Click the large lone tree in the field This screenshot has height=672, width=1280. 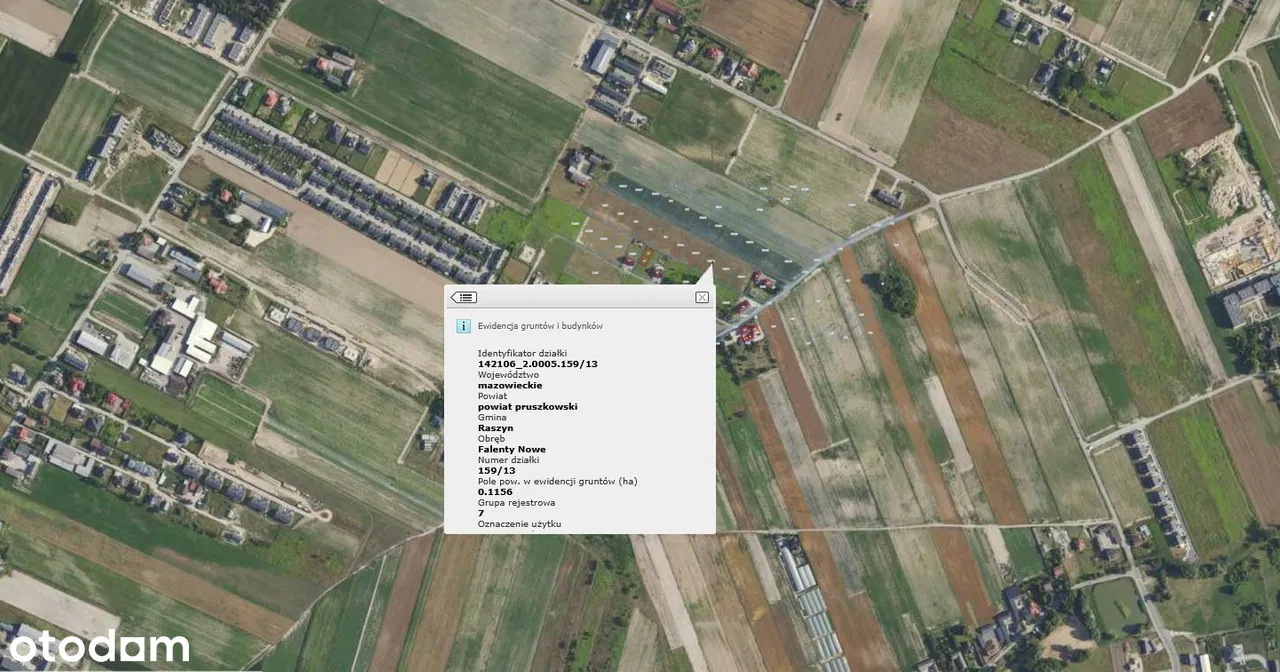[897, 292]
